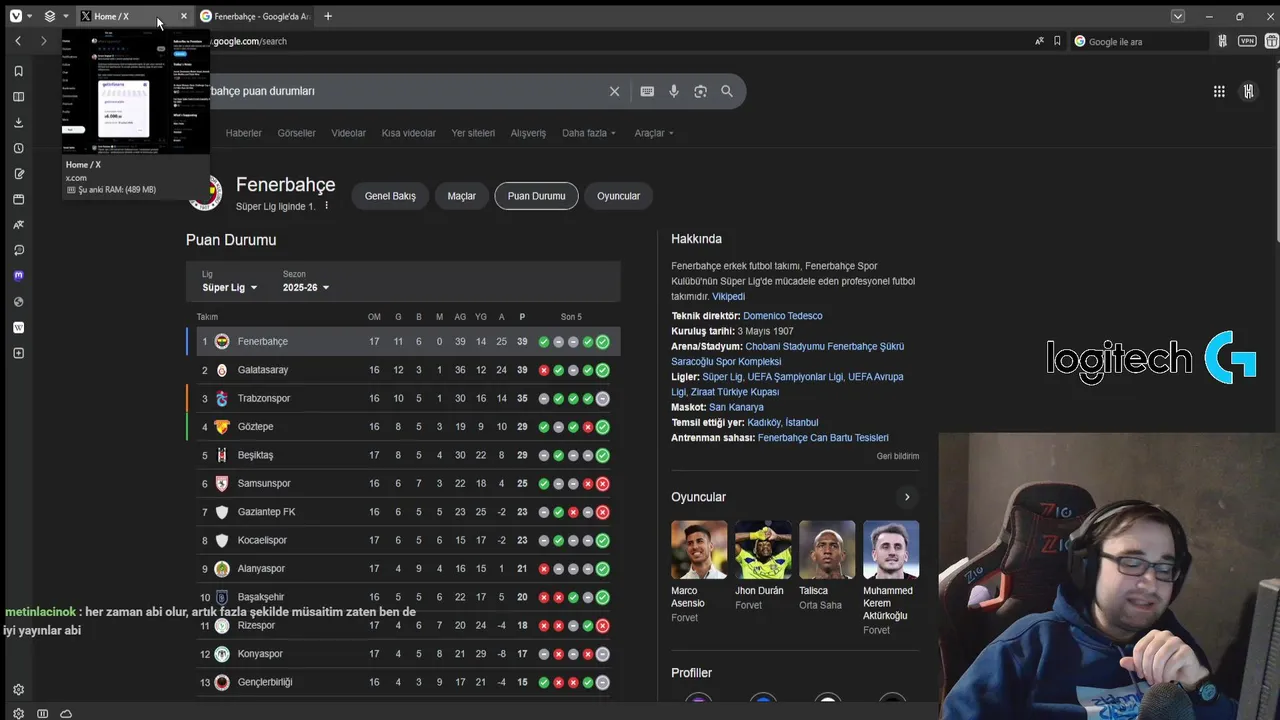Image resolution: width=1280 pixels, height=720 pixels.
Task: Bookmark this page from address bar
Action: click(1057, 41)
